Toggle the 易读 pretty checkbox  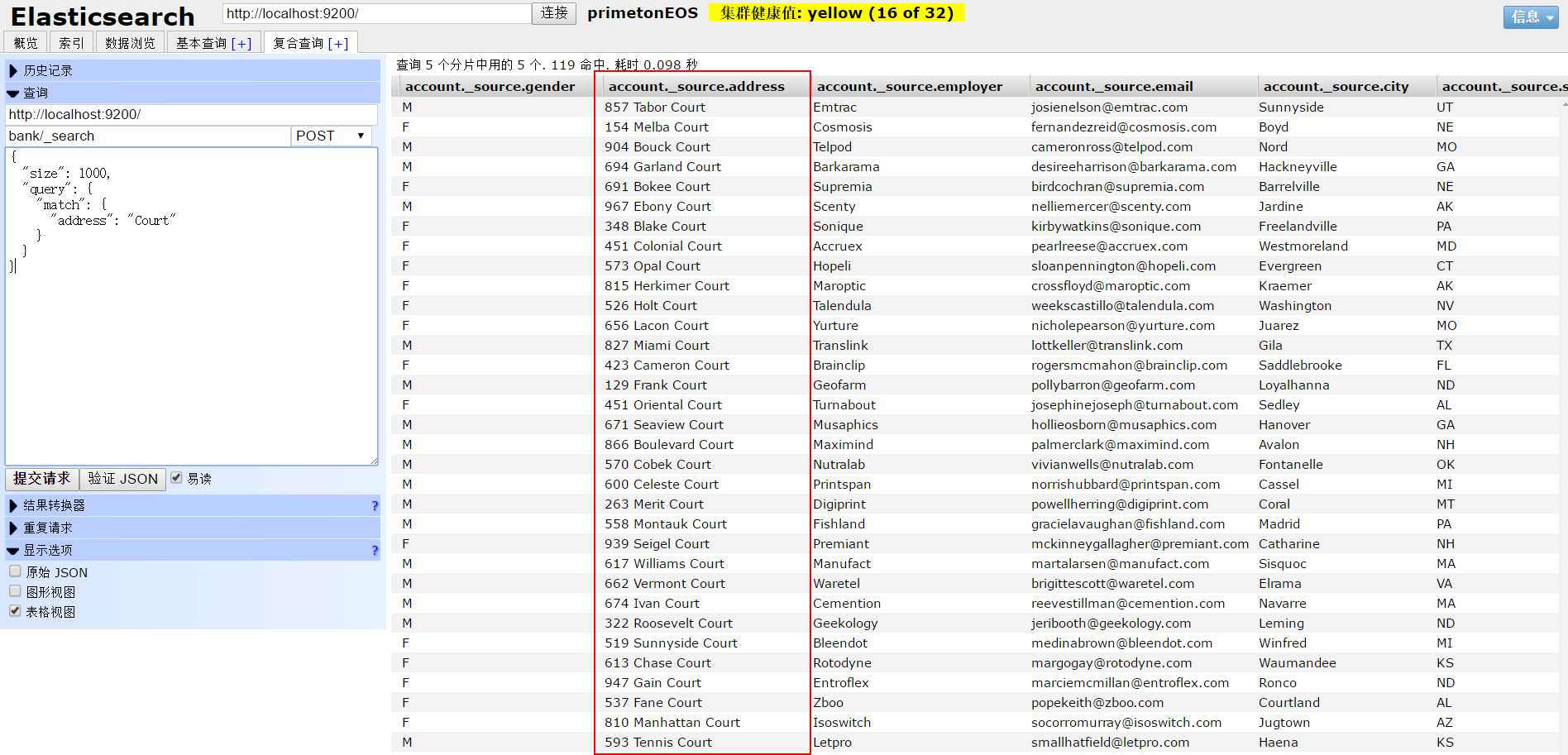click(x=176, y=477)
